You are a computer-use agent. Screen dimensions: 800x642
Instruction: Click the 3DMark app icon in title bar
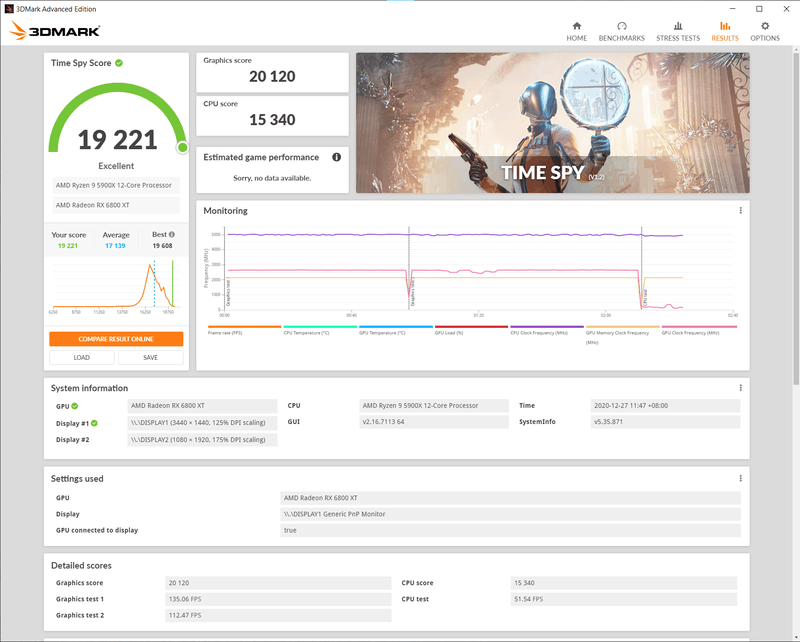coord(9,9)
